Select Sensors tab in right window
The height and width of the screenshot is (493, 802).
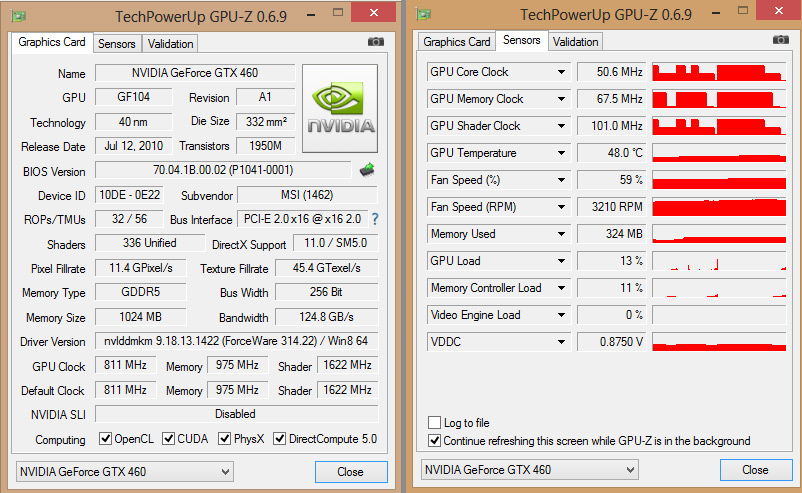click(521, 40)
